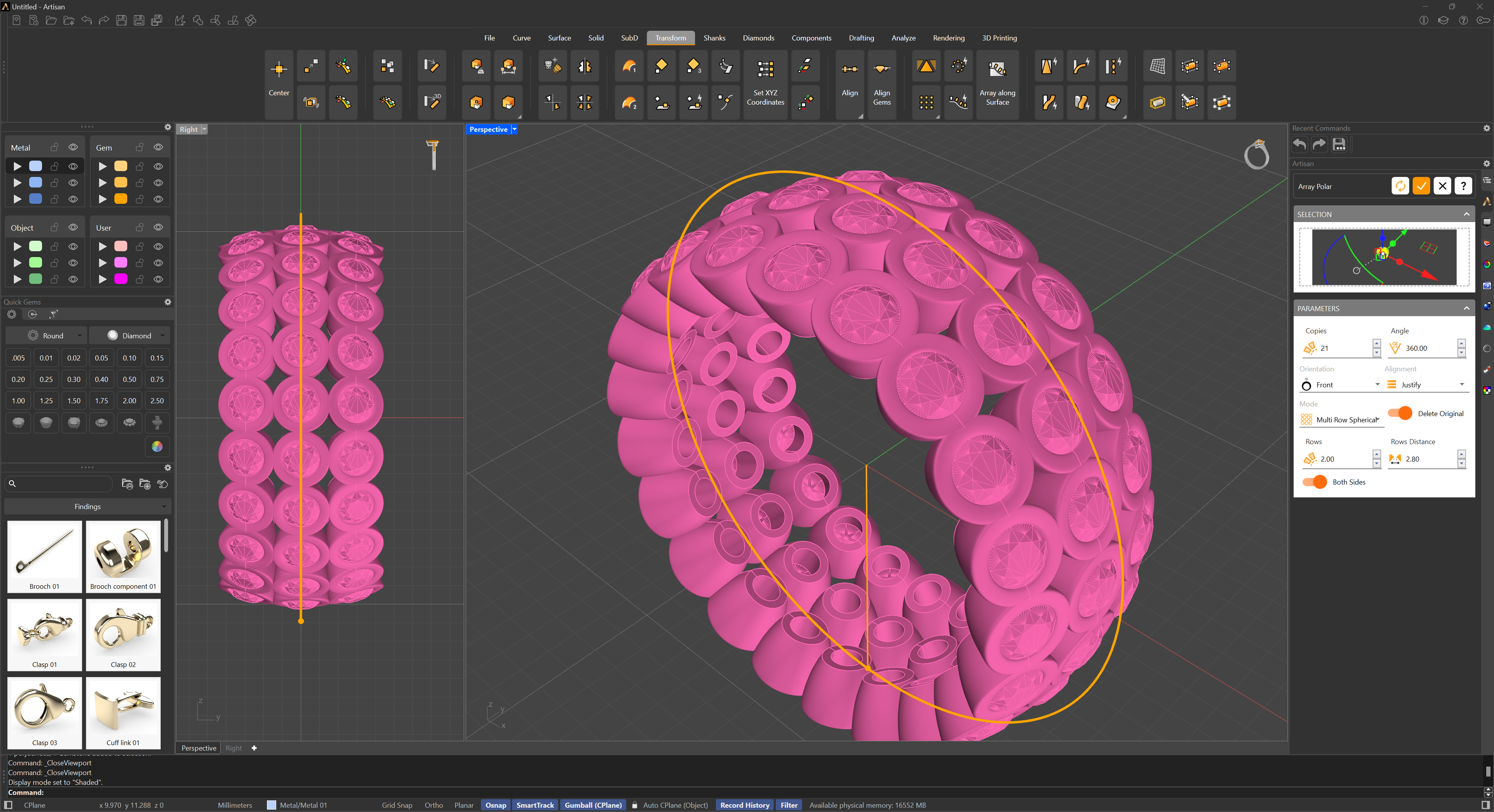
Task: Click the new document icon in top toolbar
Action: (16, 20)
